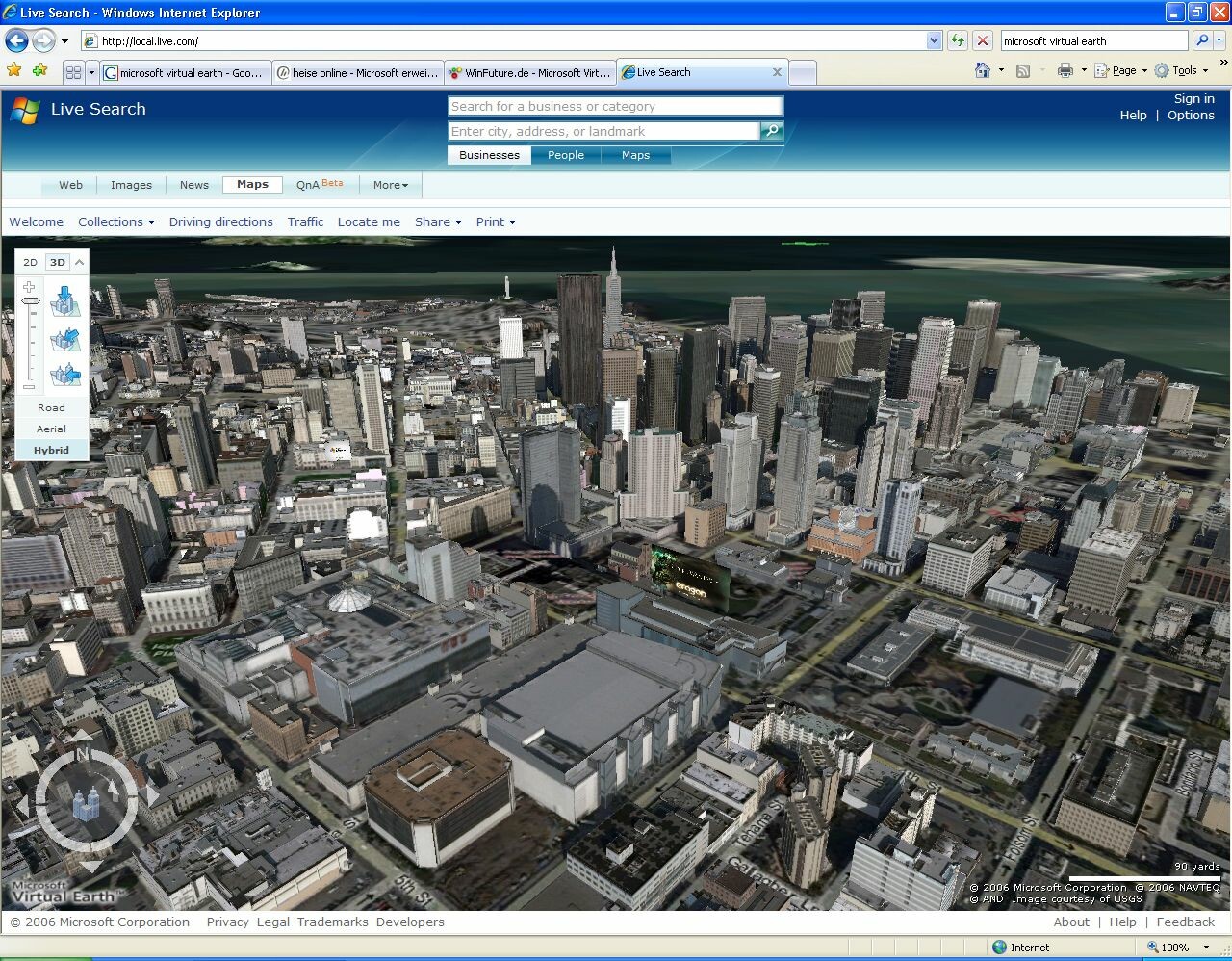Click the angled tilt view icon
1232x961 pixels.
[65, 339]
